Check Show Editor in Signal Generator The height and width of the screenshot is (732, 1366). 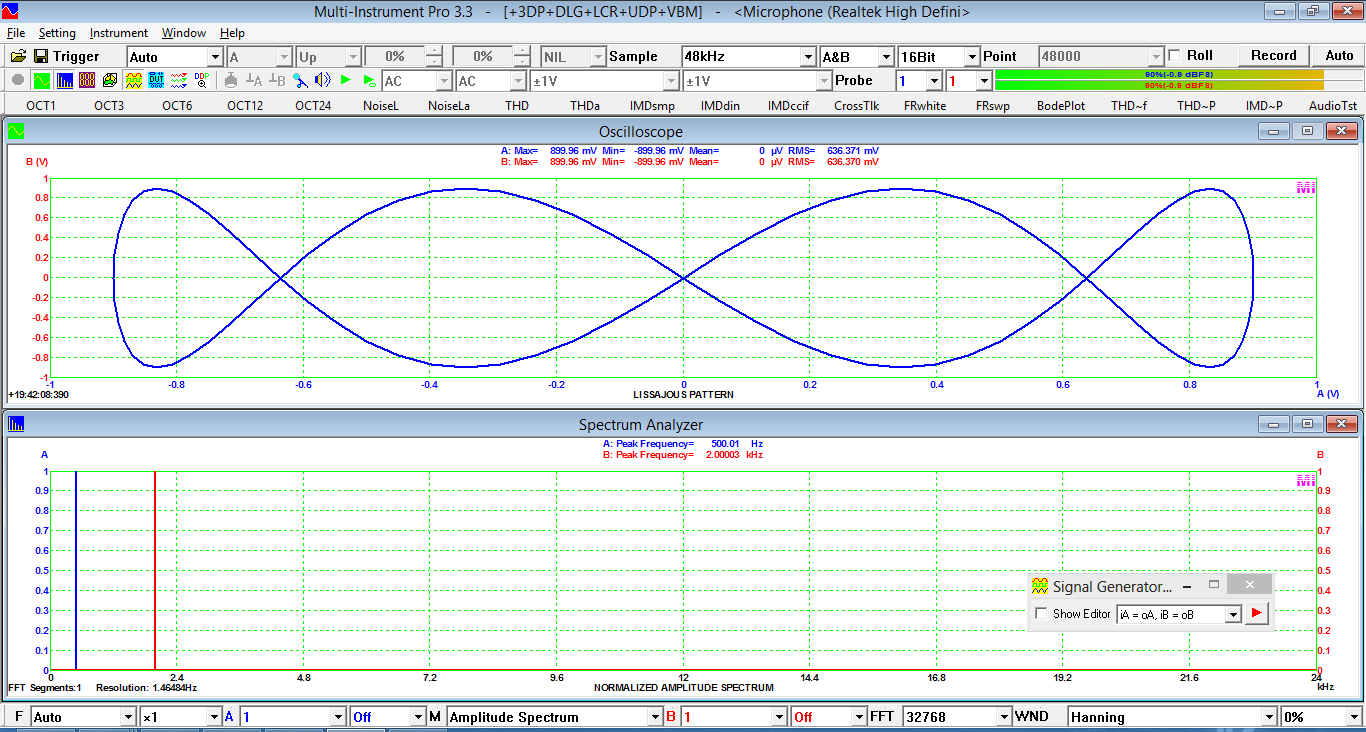click(1041, 614)
